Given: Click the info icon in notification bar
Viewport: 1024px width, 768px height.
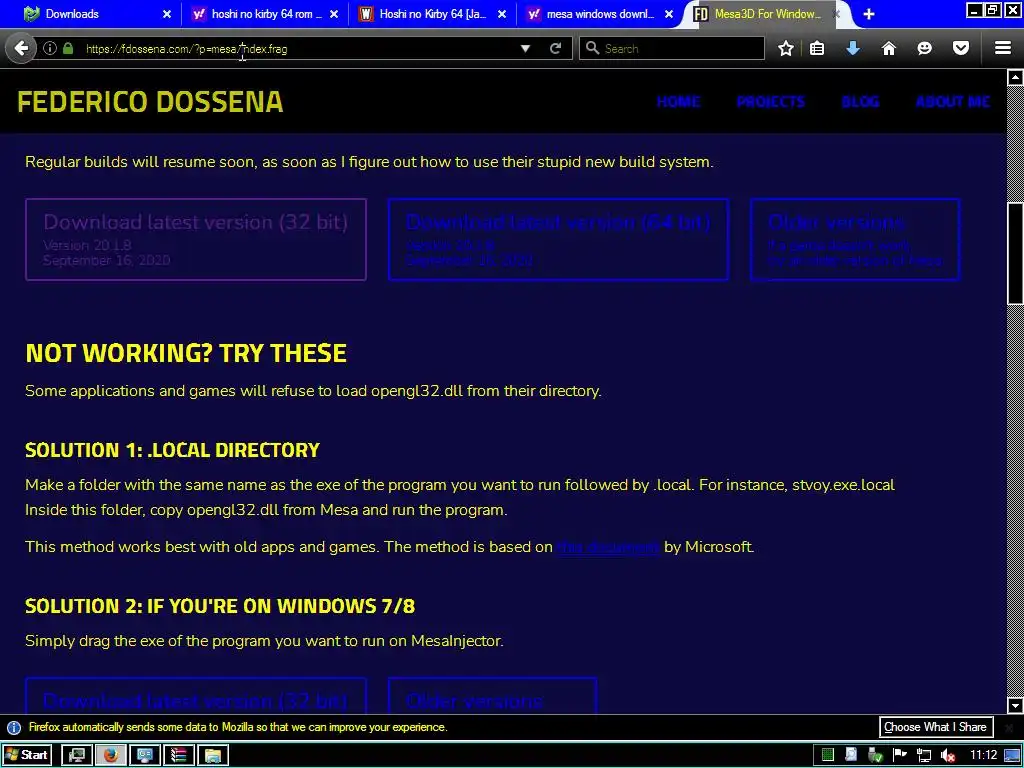Looking at the screenshot, I should click(x=14, y=727).
